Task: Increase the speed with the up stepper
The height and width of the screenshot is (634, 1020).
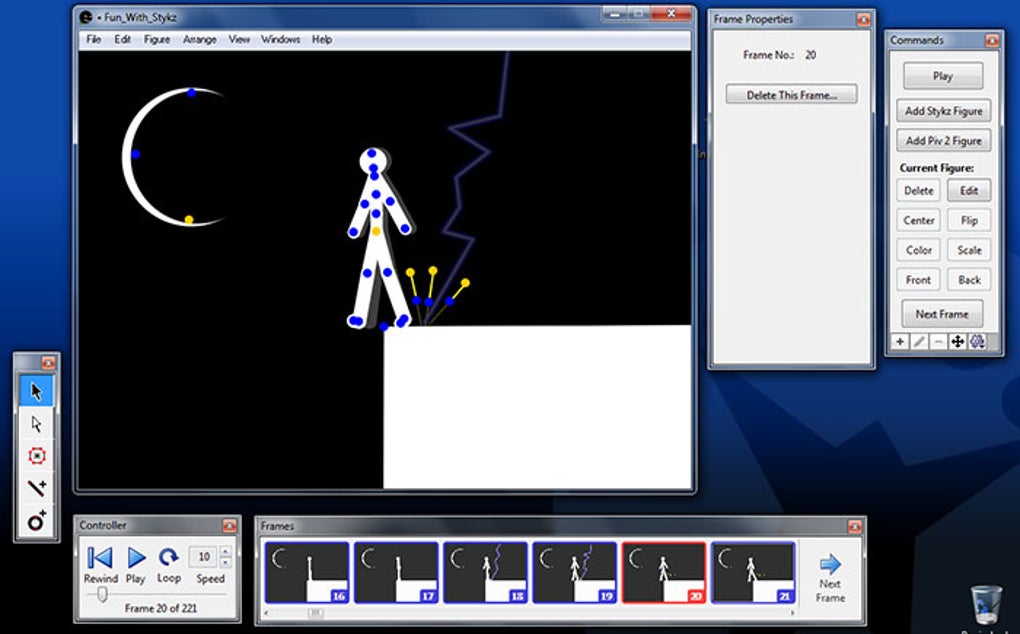Action: tap(226, 551)
